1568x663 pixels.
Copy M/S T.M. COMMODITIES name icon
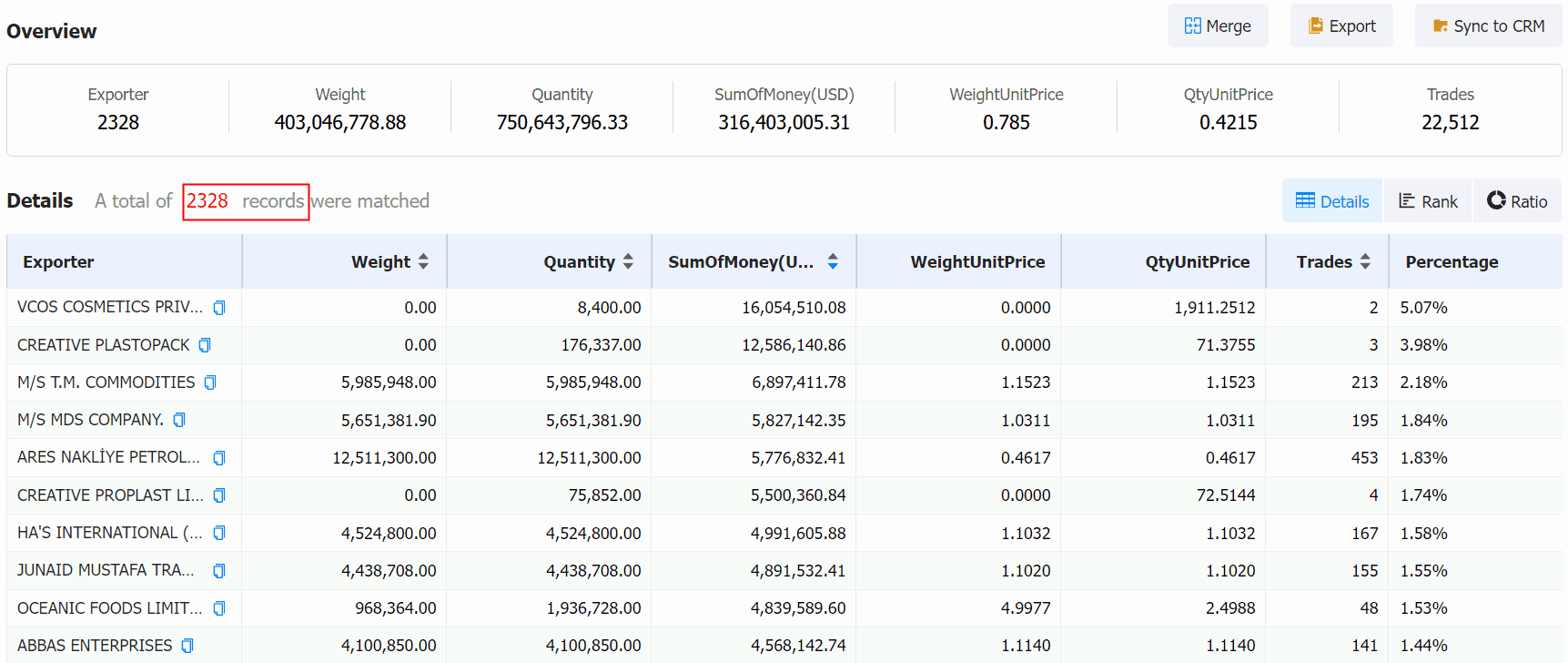click(210, 382)
